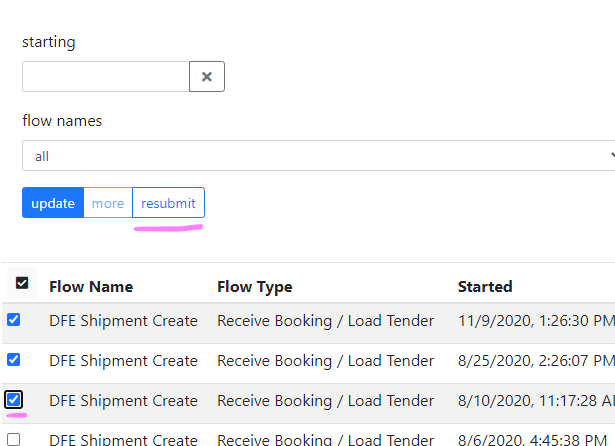This screenshot has width=615, height=446.
Task: Open the flow names dropdown showing all
Action: point(318,156)
